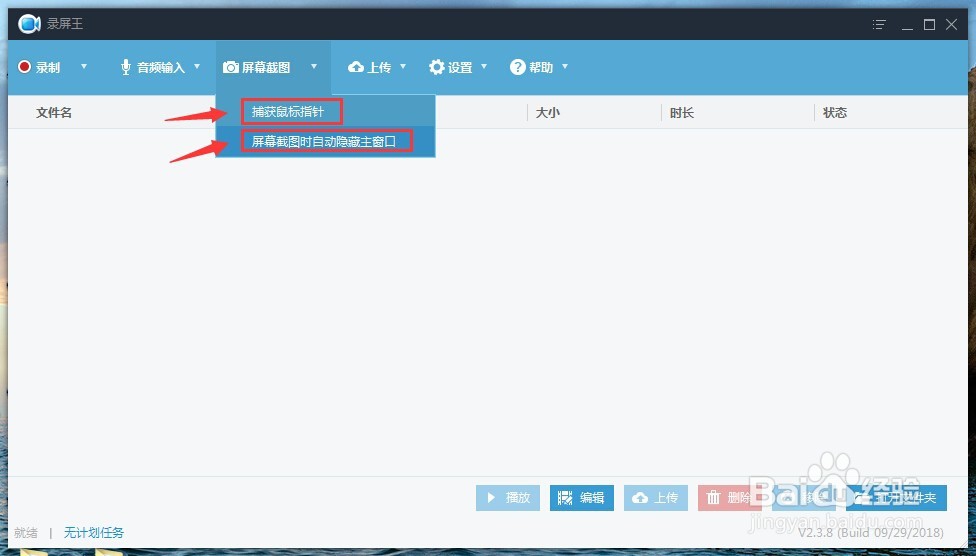Click the 音频输入 toolbar label
976x556 pixels.
tap(161, 68)
